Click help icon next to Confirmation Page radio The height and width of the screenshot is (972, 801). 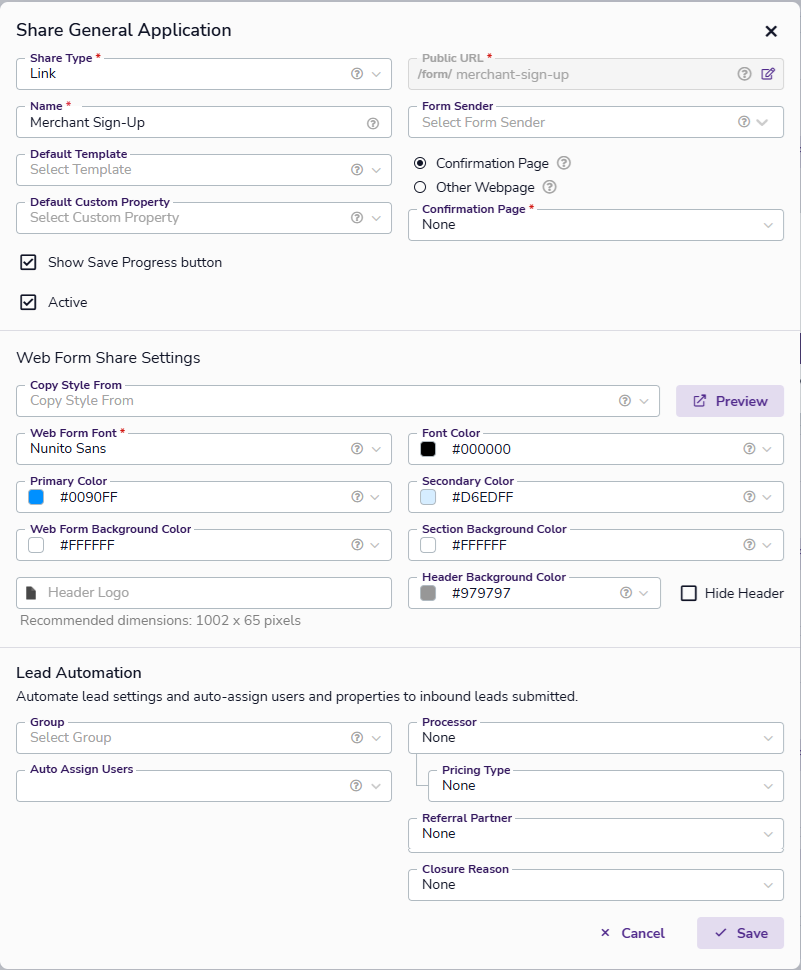click(x=564, y=163)
